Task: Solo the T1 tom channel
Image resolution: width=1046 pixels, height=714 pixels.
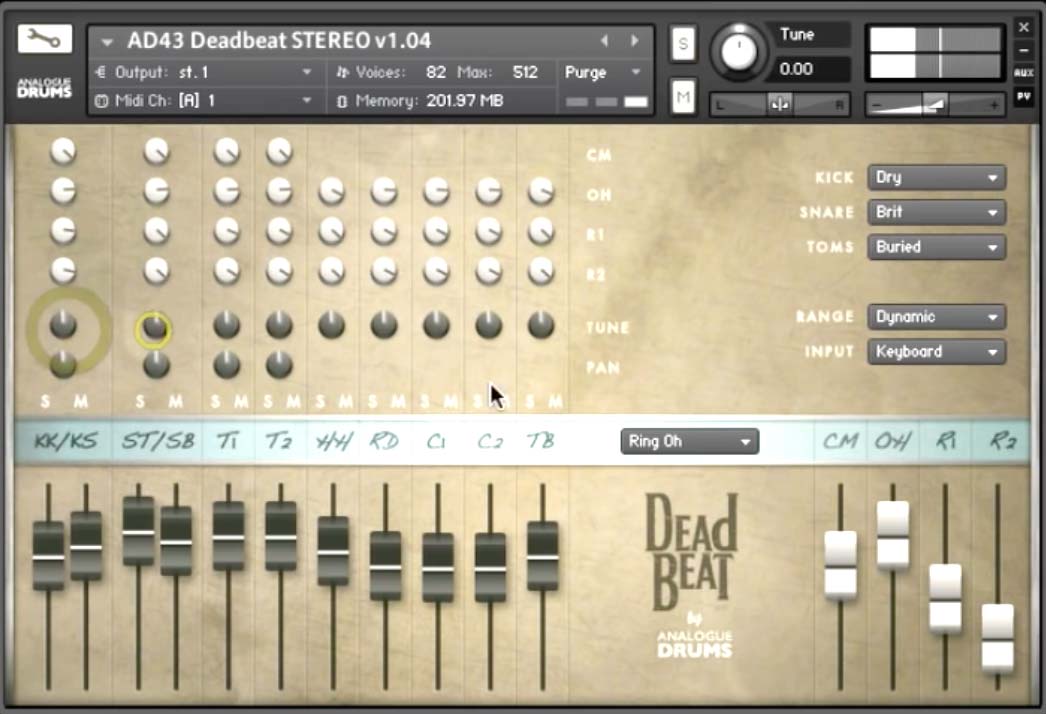Action: click(215, 401)
